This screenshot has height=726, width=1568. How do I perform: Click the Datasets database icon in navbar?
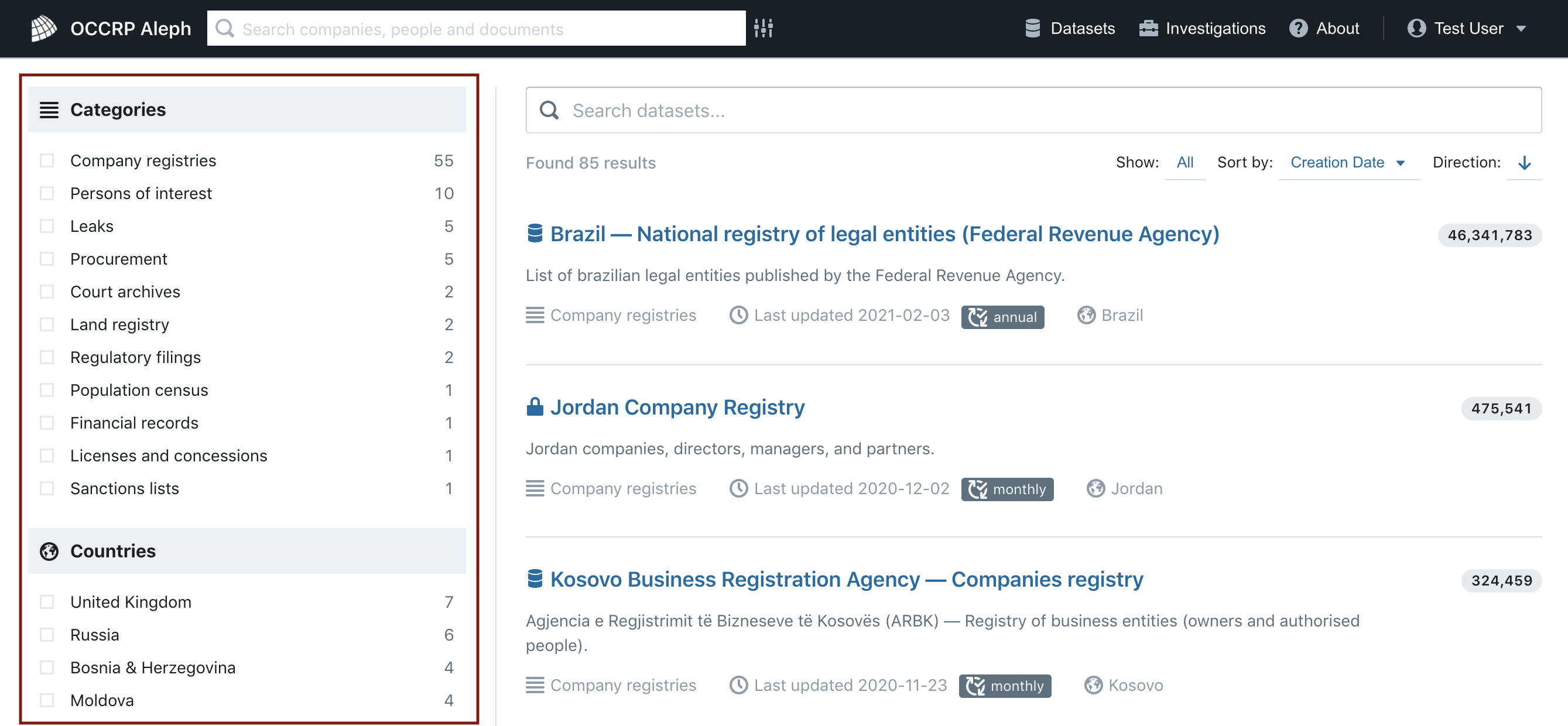coord(1032,28)
